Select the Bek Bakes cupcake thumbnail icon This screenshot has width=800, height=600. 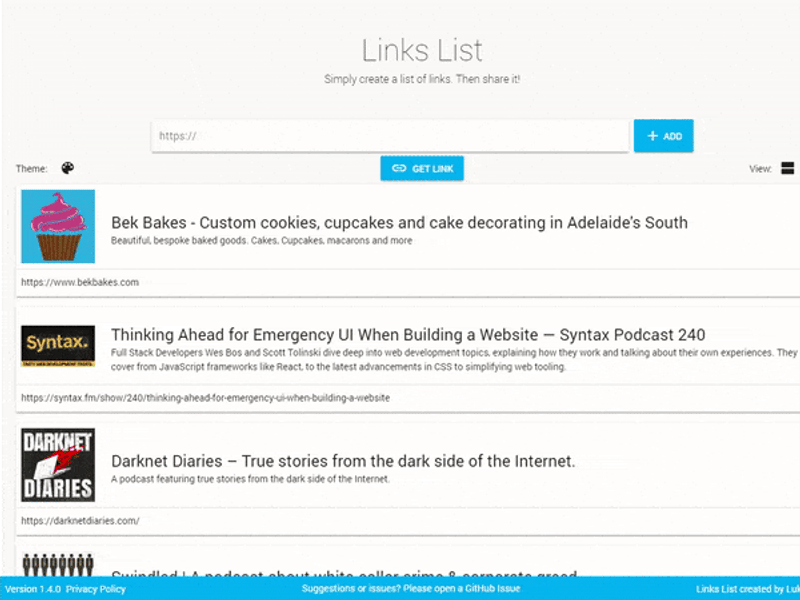pyautogui.click(x=57, y=227)
